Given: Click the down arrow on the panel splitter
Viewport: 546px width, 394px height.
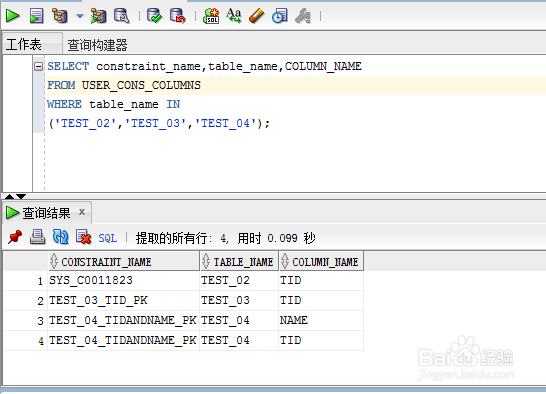Looking at the screenshot, I should (21, 196).
